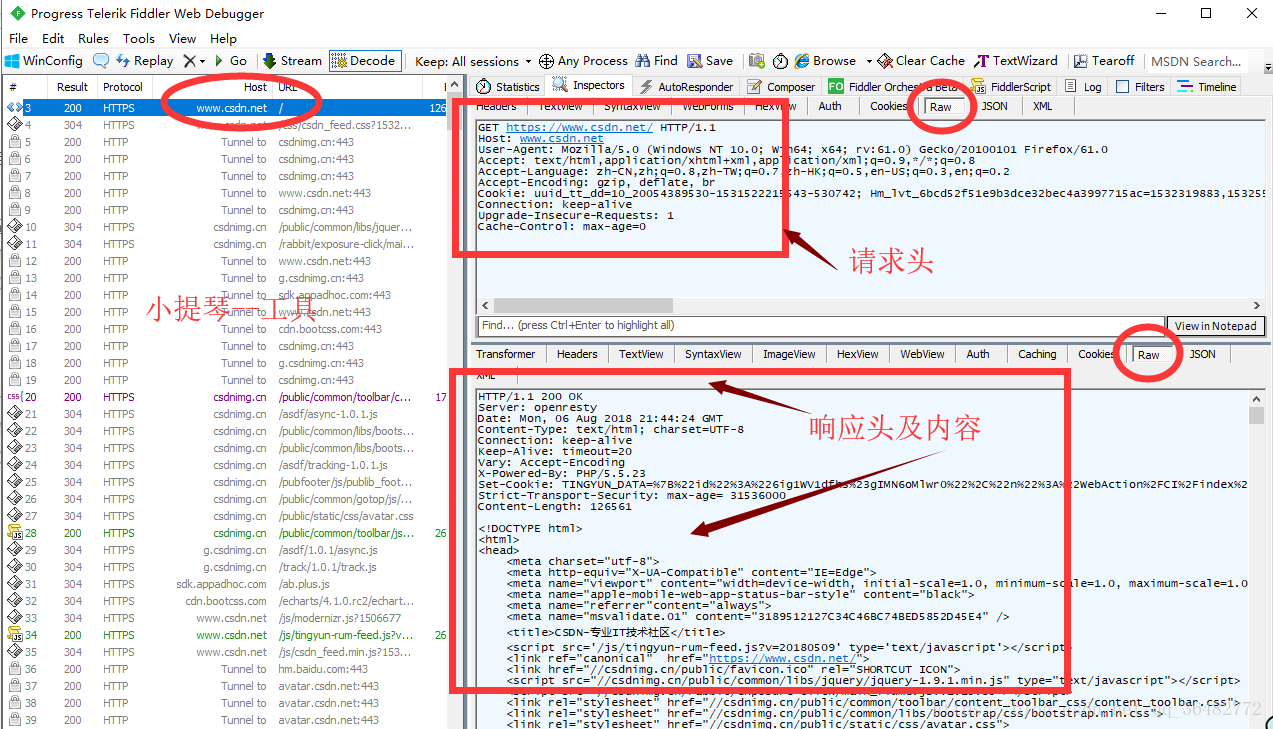Expand the Browse dropdown arrow
Image resolution: width=1273 pixels, height=729 pixels.
(869, 61)
